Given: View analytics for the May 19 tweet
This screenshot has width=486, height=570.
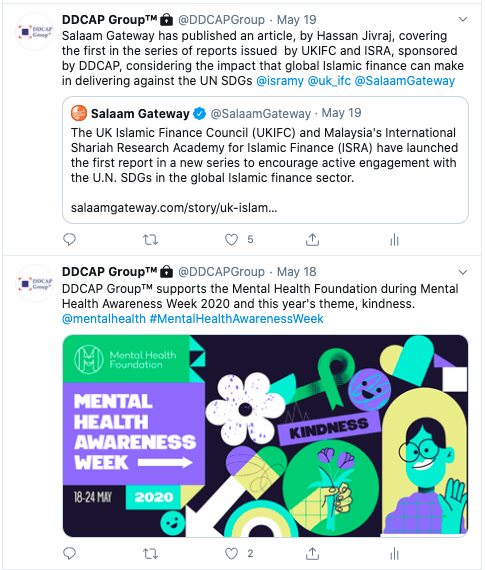Looking at the screenshot, I should 394,240.
